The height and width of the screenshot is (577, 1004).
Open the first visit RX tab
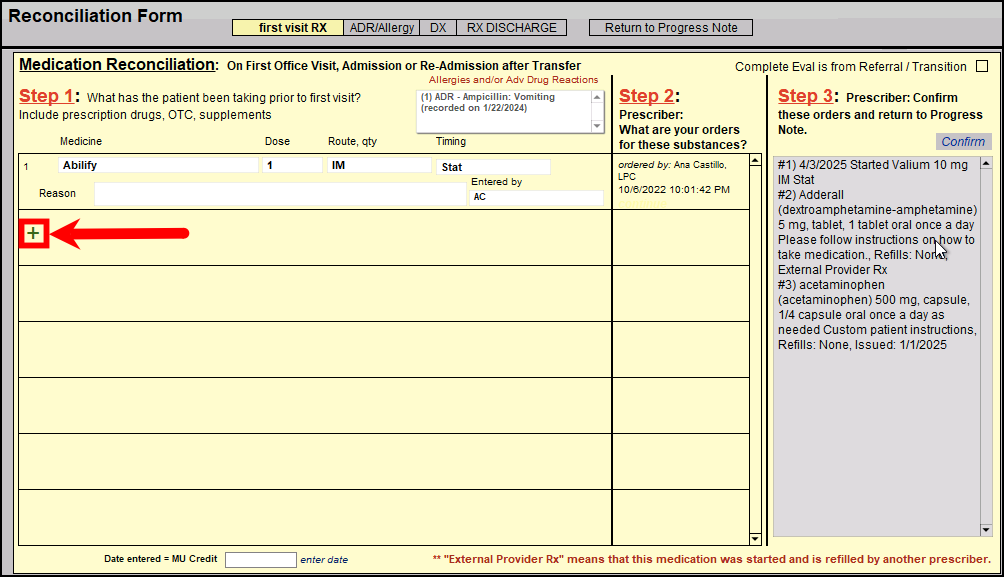coord(287,28)
